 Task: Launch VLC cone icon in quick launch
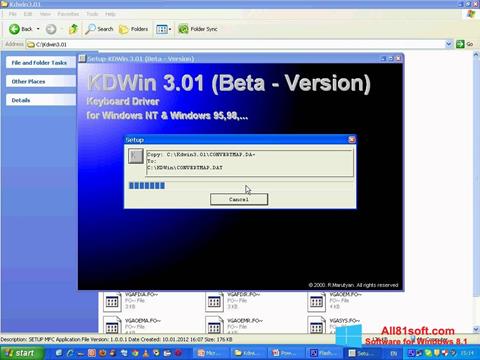coord(146,353)
